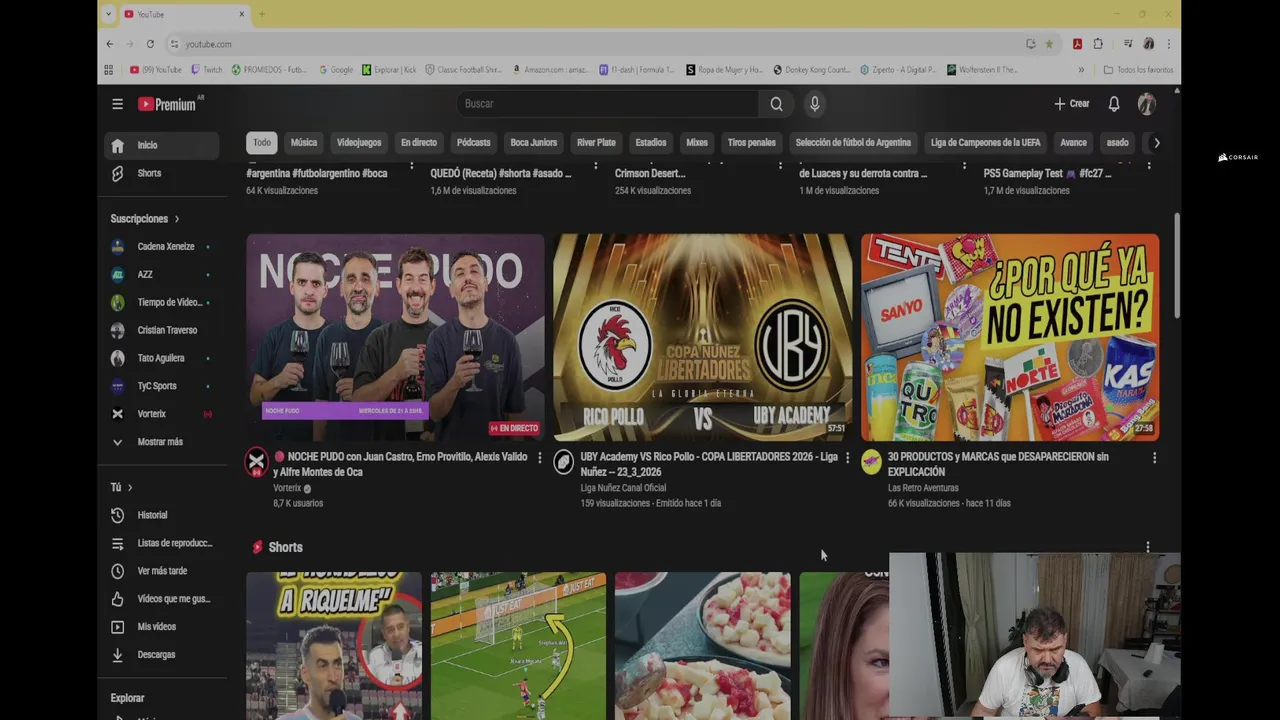Expand Mostrar más subscriptions

click(x=163, y=442)
